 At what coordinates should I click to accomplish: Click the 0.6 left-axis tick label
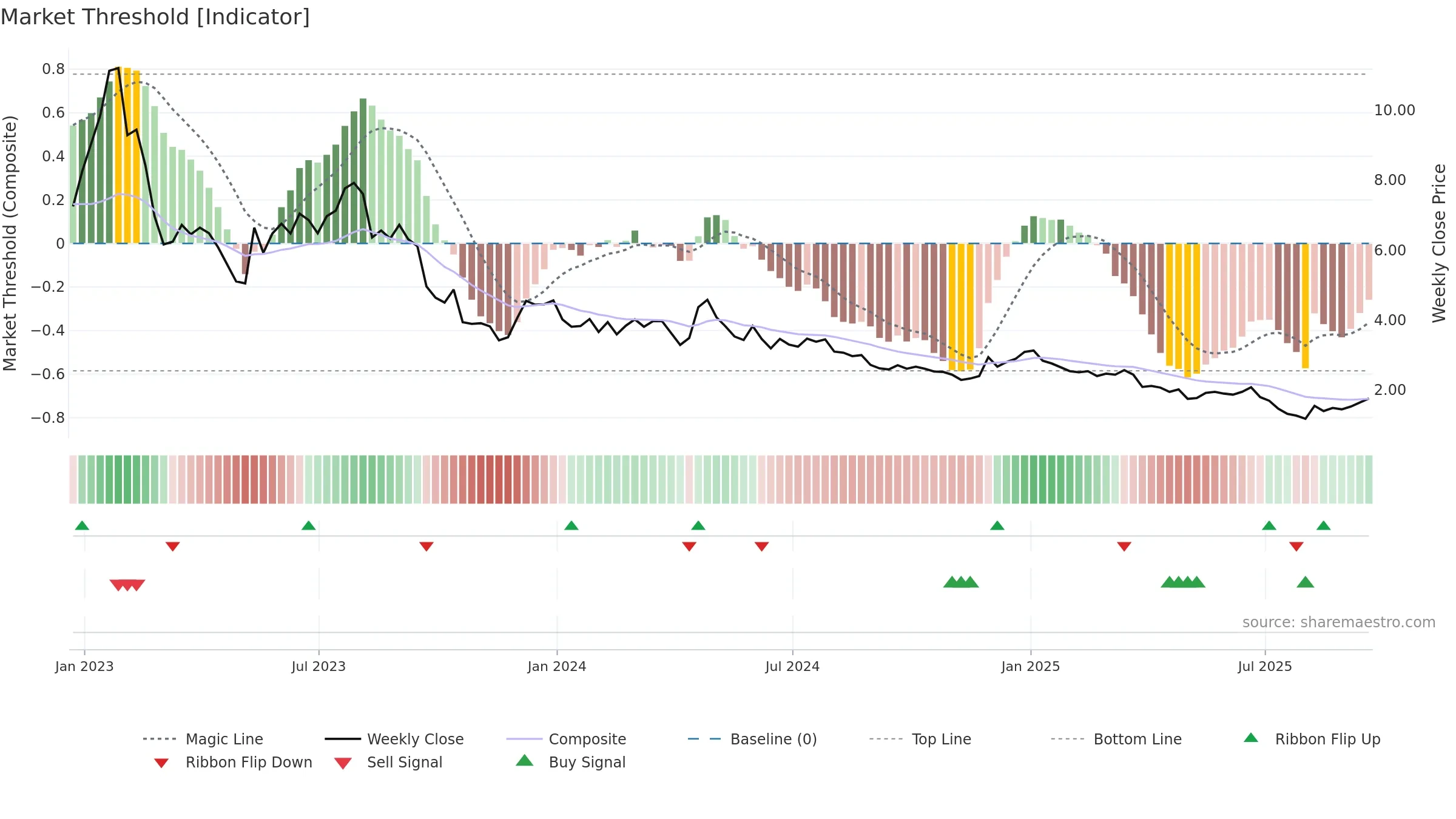(53, 113)
